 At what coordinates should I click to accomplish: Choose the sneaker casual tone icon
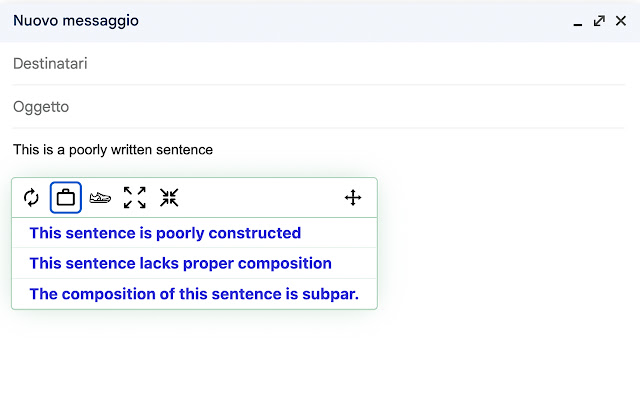100,198
